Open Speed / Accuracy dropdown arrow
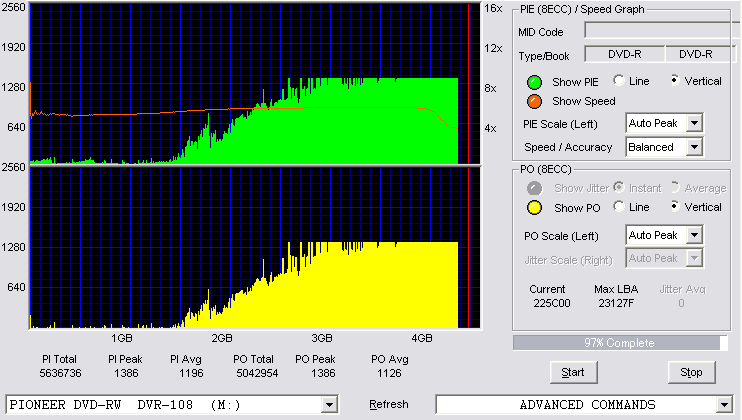Screen dimensions: 742x420 694,147
